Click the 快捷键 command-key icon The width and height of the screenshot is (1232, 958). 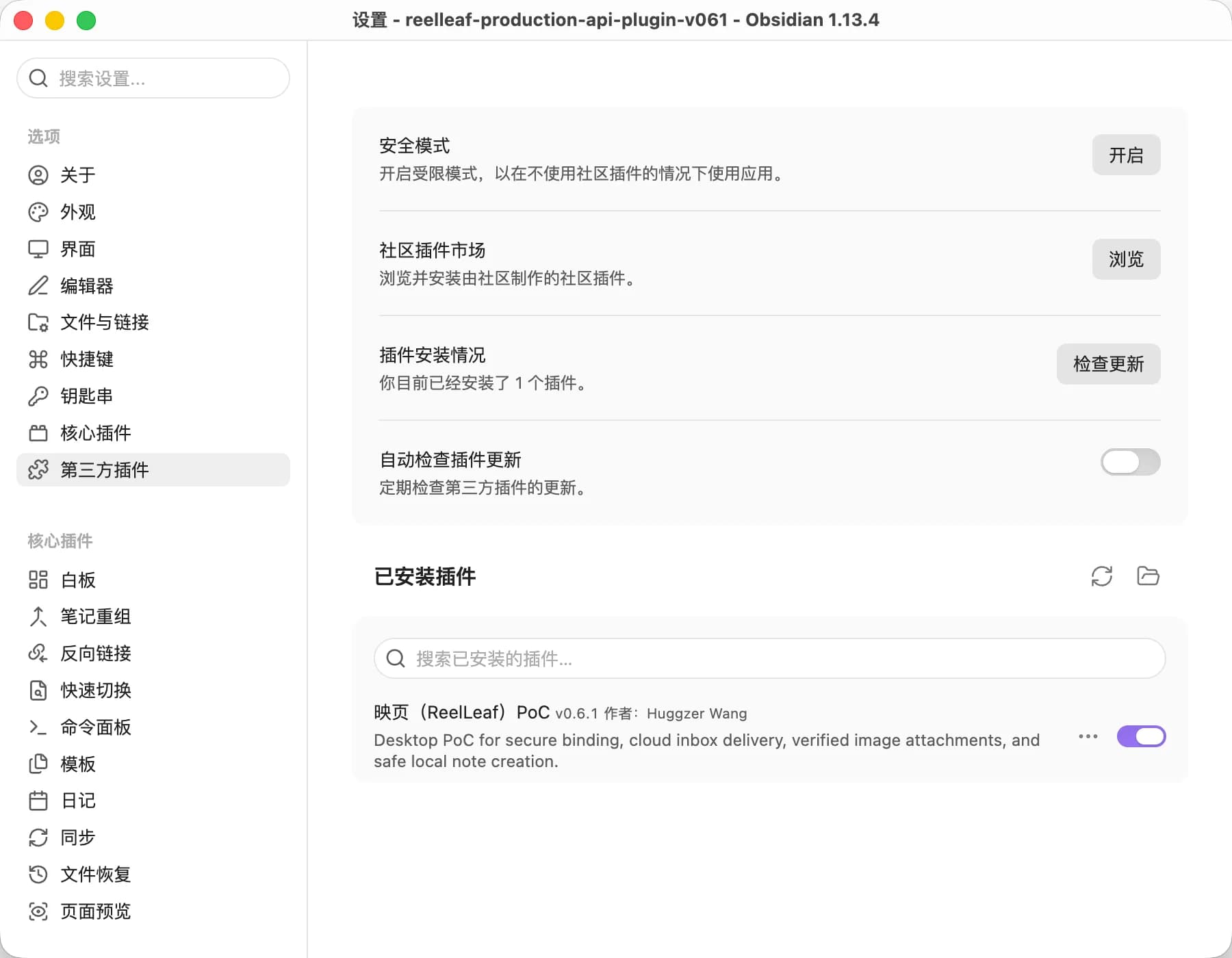click(x=38, y=359)
